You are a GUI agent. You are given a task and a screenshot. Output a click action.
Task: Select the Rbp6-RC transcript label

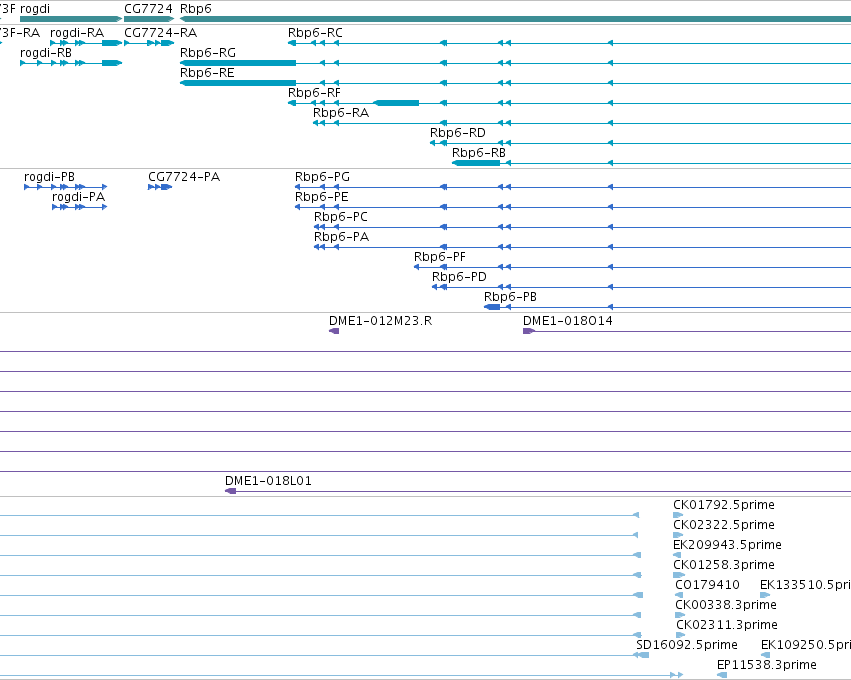315,33
